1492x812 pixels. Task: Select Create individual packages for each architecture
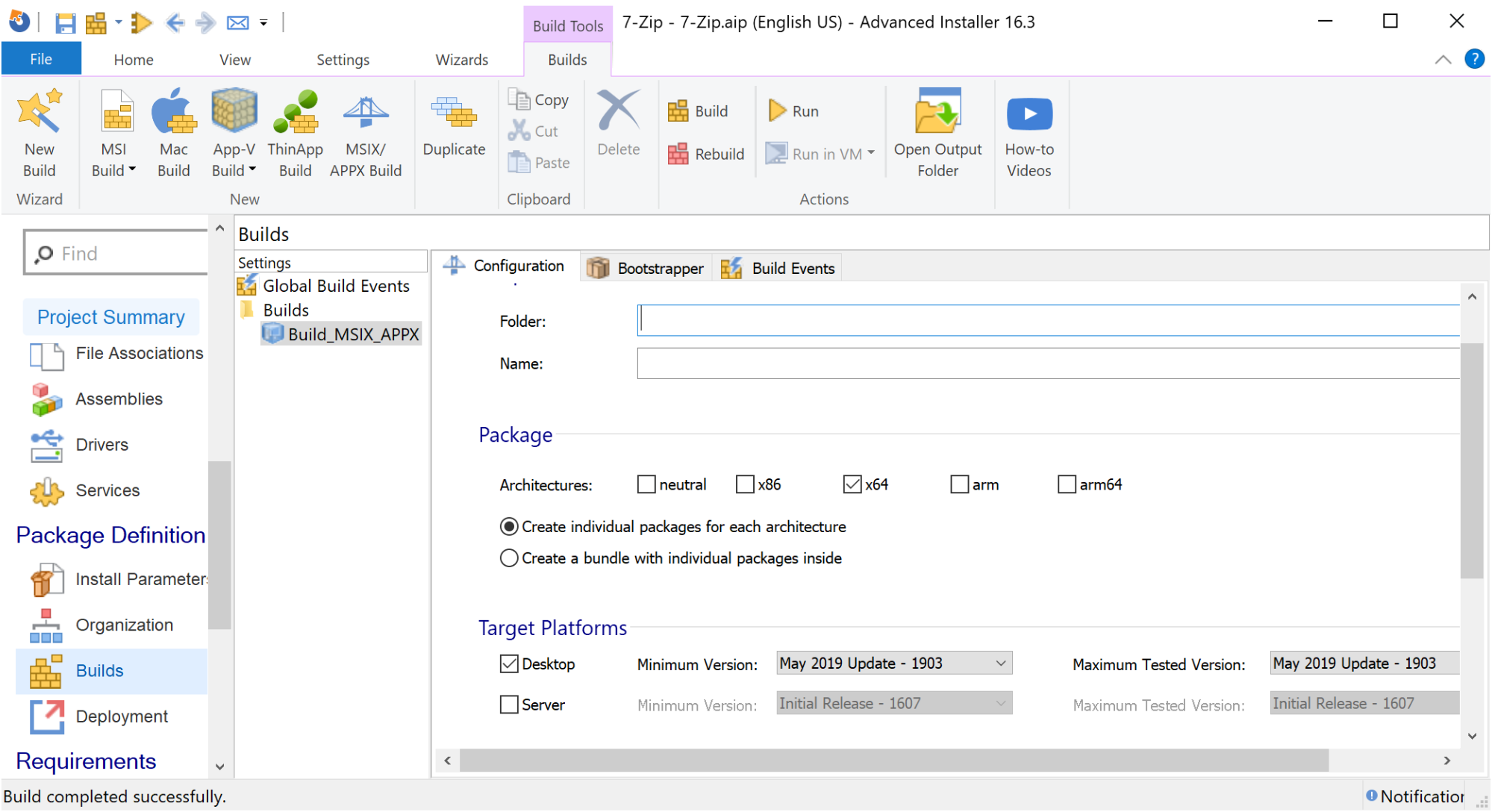pyautogui.click(x=509, y=527)
